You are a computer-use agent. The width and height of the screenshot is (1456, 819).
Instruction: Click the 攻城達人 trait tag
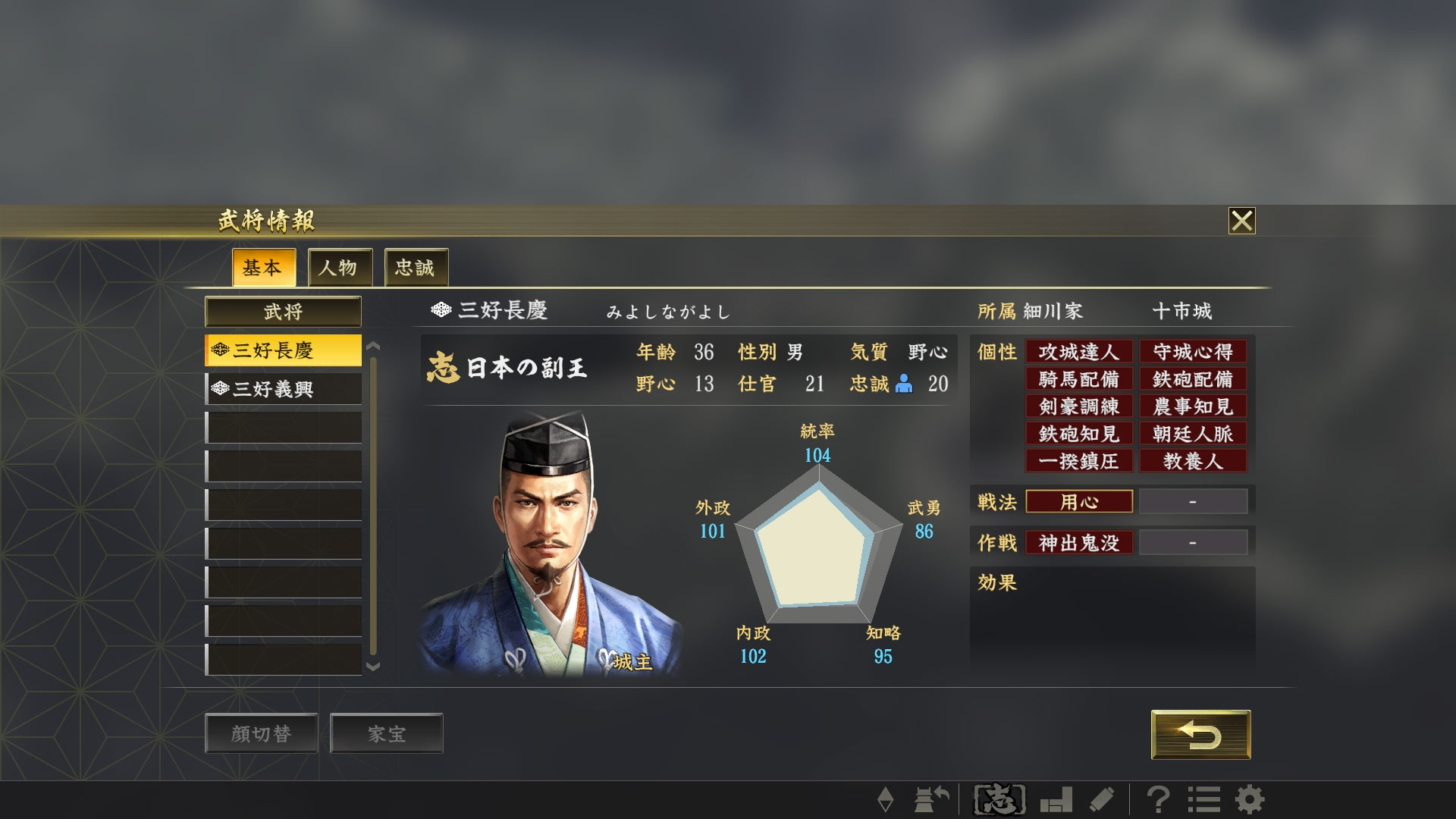point(1079,351)
